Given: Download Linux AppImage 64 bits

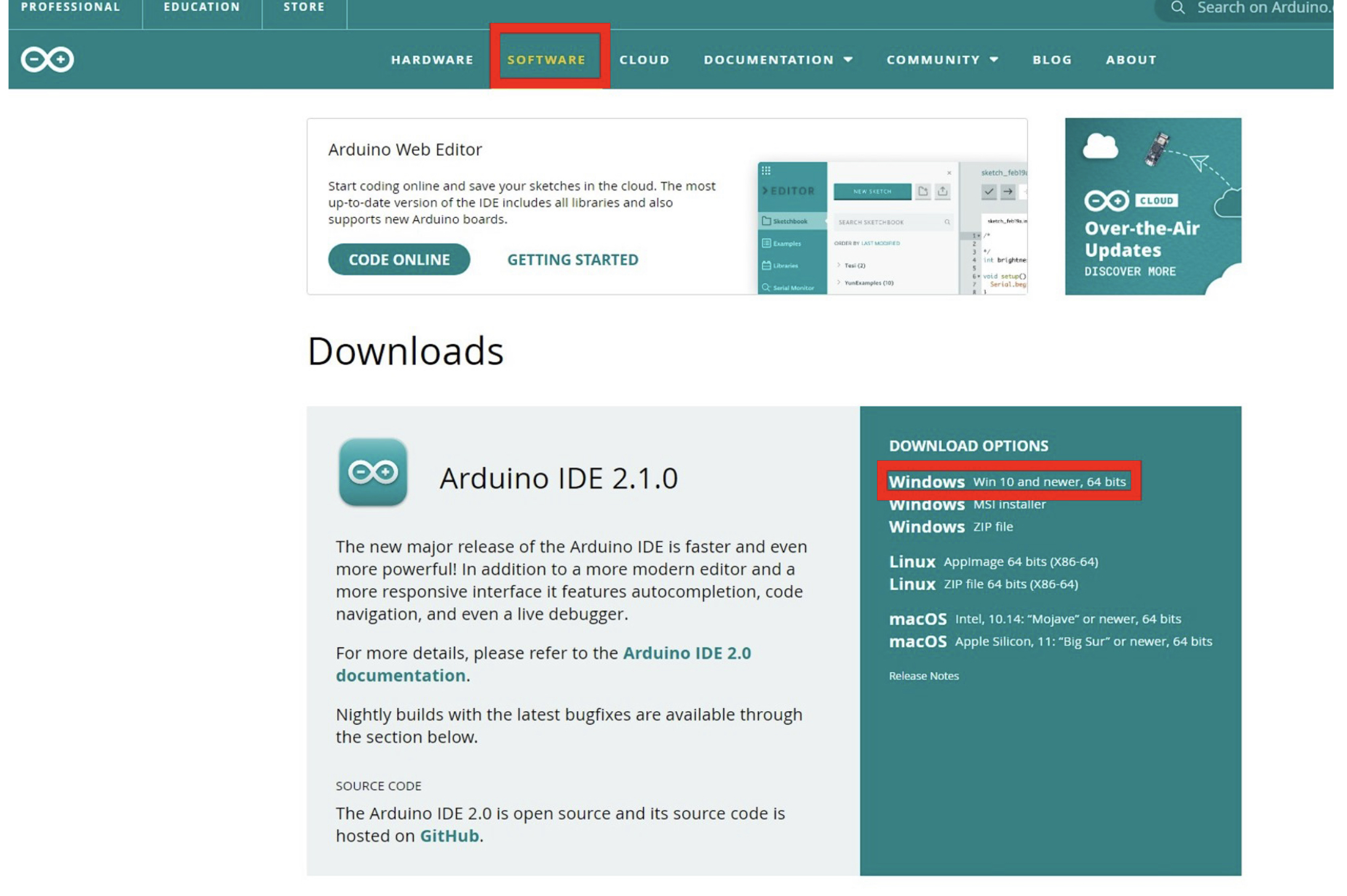Looking at the screenshot, I should pos(993,561).
